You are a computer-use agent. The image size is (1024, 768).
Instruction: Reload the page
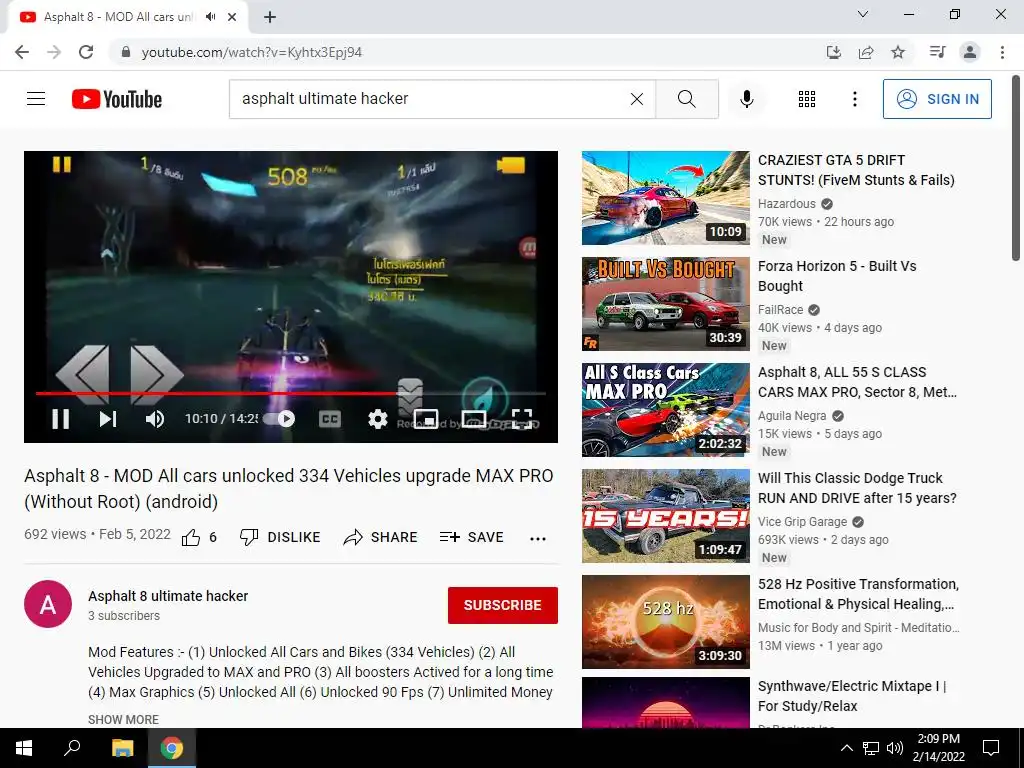tap(86, 52)
